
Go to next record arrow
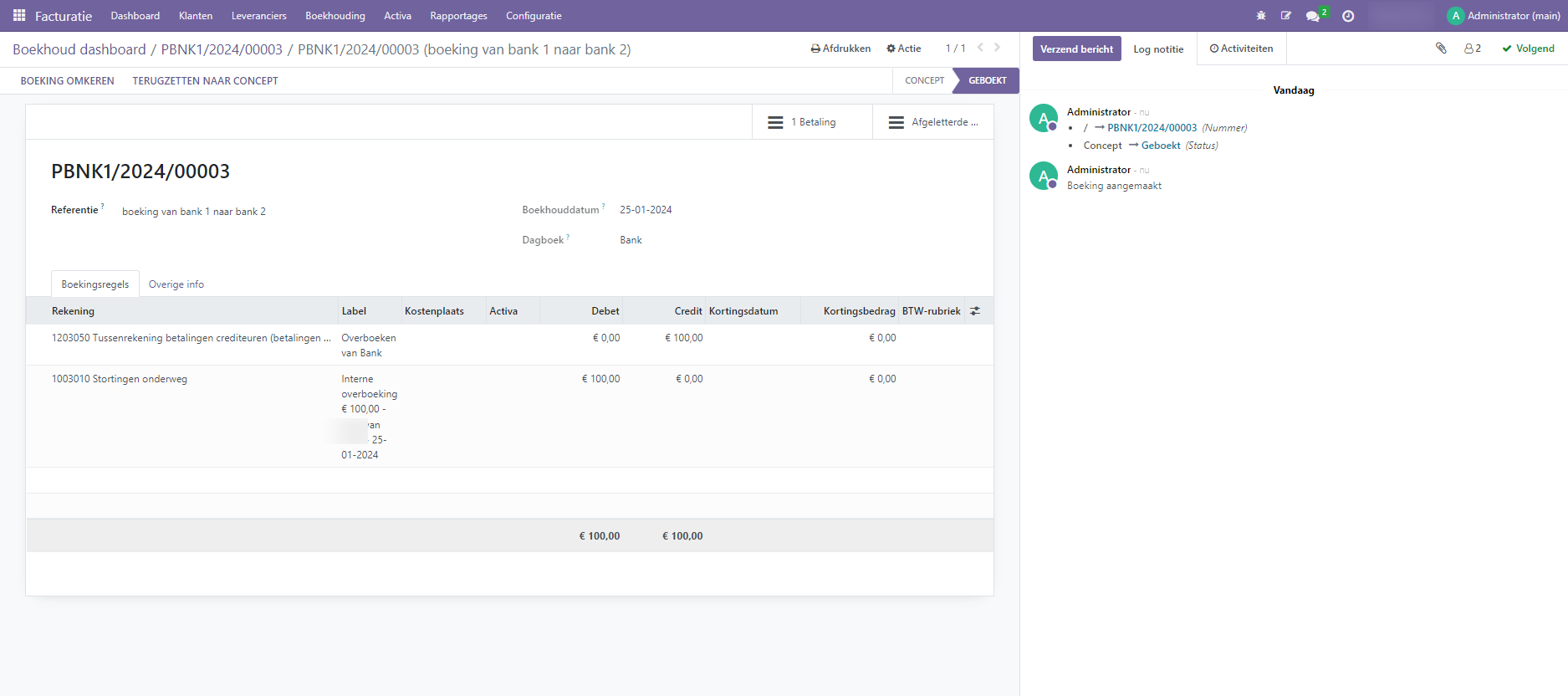pyautogui.click(x=998, y=48)
